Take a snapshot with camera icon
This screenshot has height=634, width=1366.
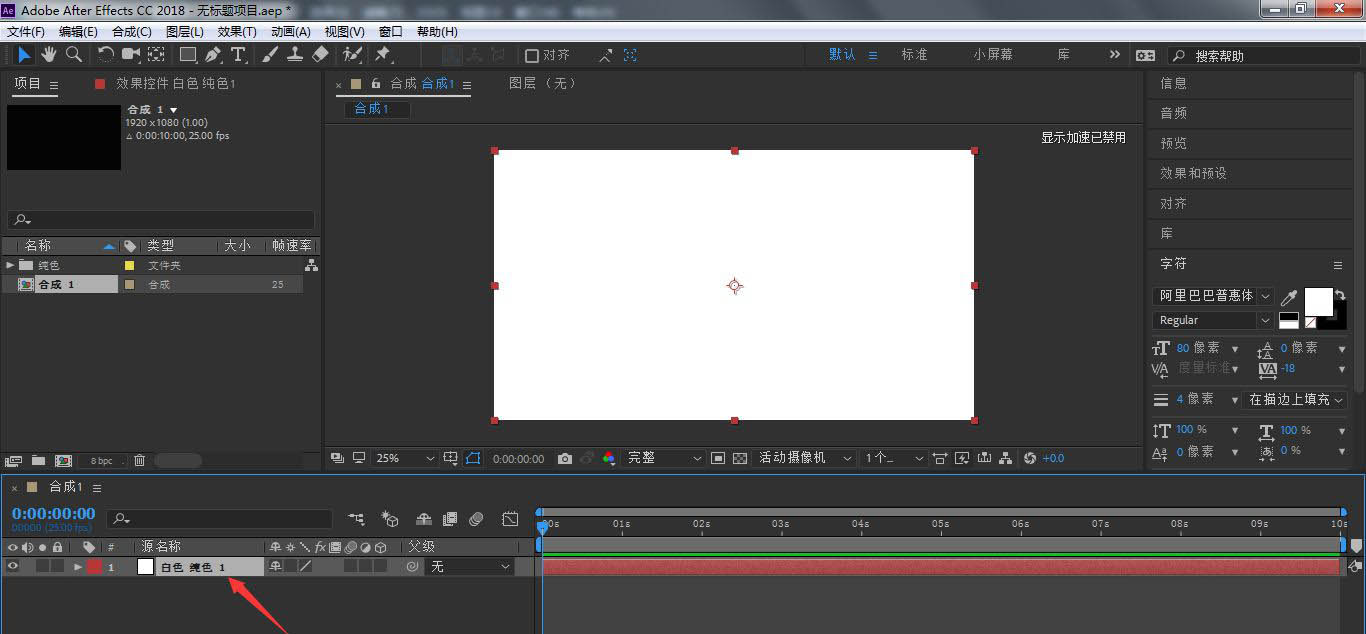[x=565, y=458]
